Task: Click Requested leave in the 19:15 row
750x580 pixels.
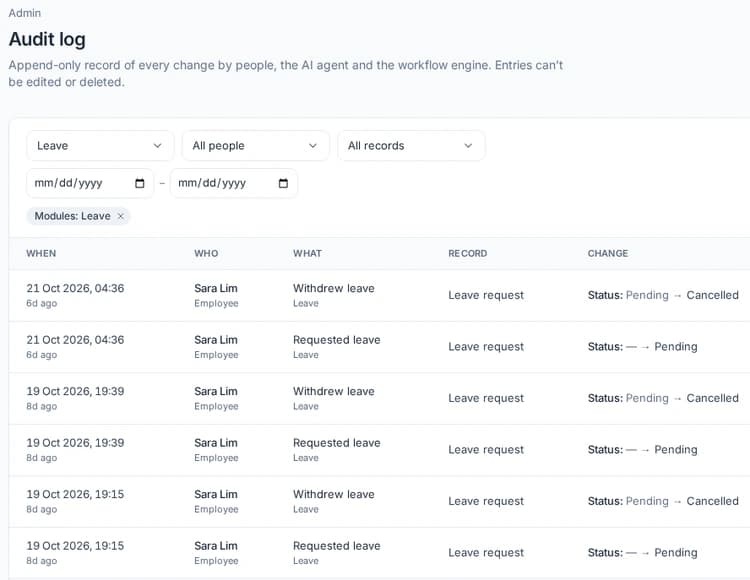Action: 337,546
